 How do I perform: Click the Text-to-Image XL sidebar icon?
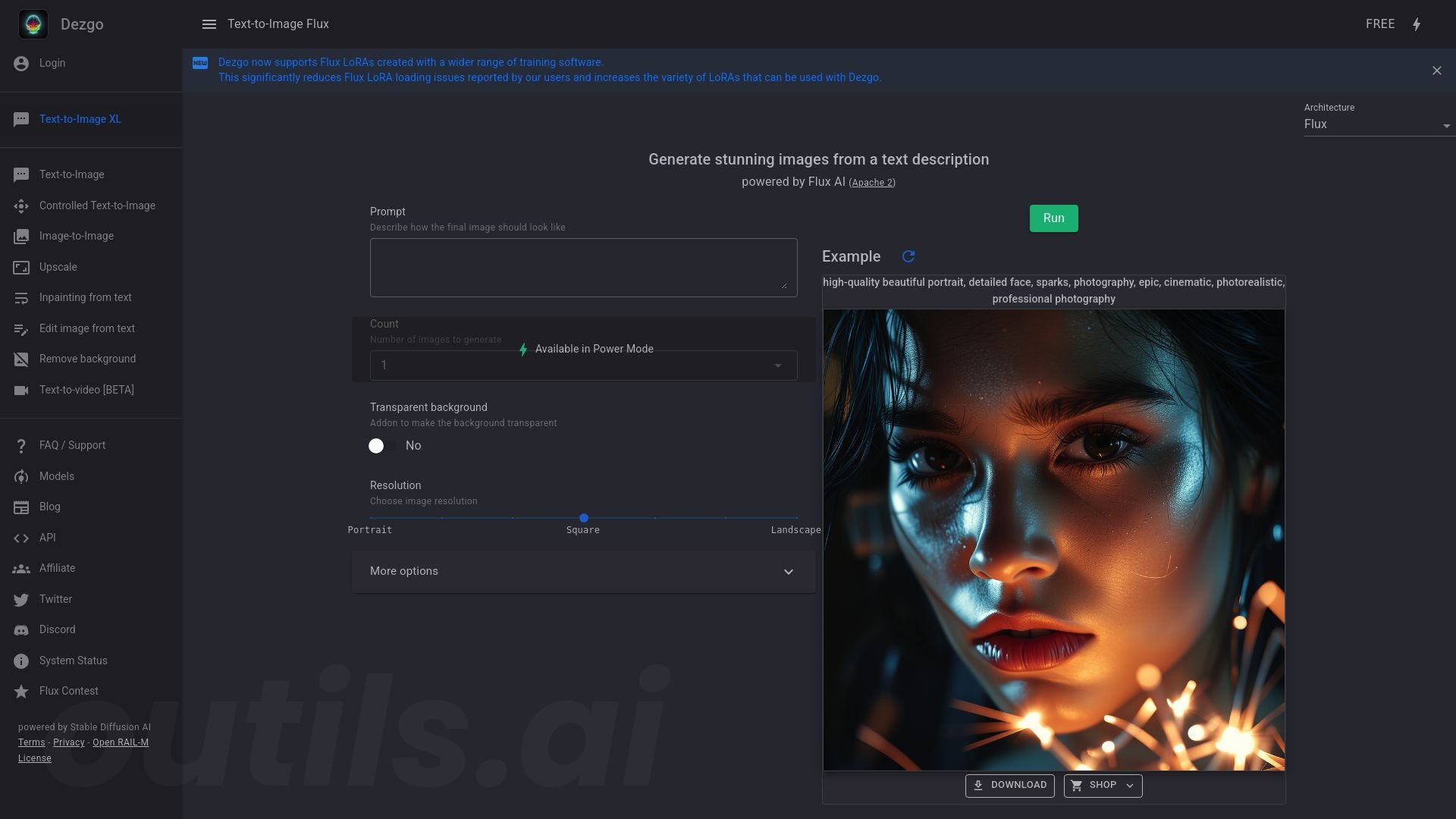[21, 119]
